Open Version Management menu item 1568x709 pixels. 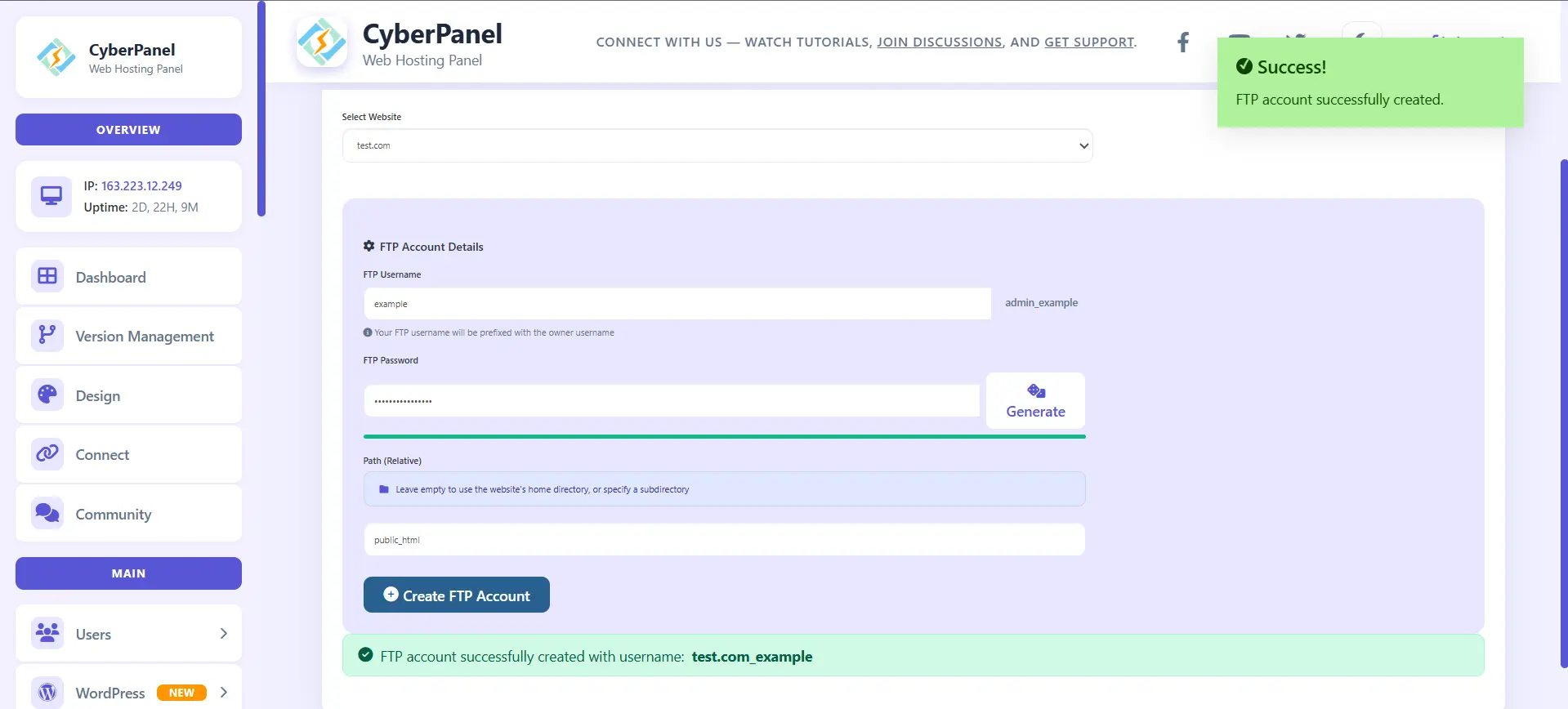click(x=128, y=336)
